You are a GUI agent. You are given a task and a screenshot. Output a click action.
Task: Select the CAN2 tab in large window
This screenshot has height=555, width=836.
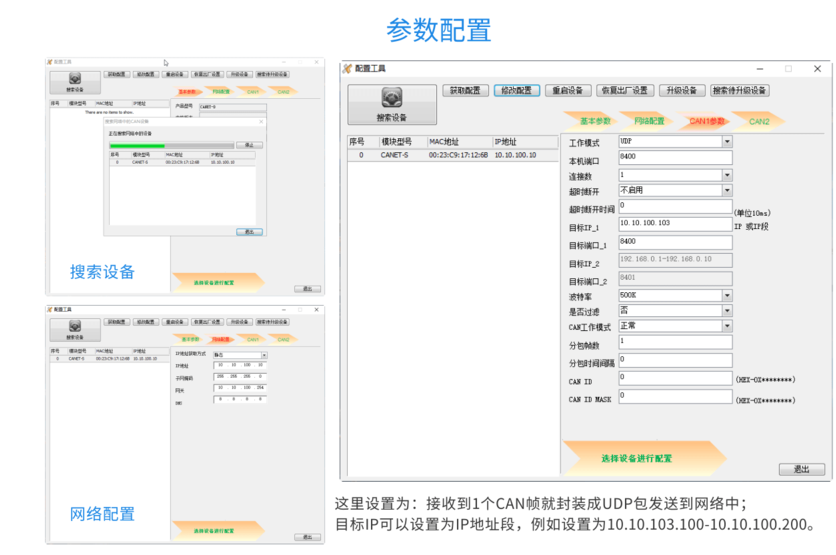[x=759, y=122]
